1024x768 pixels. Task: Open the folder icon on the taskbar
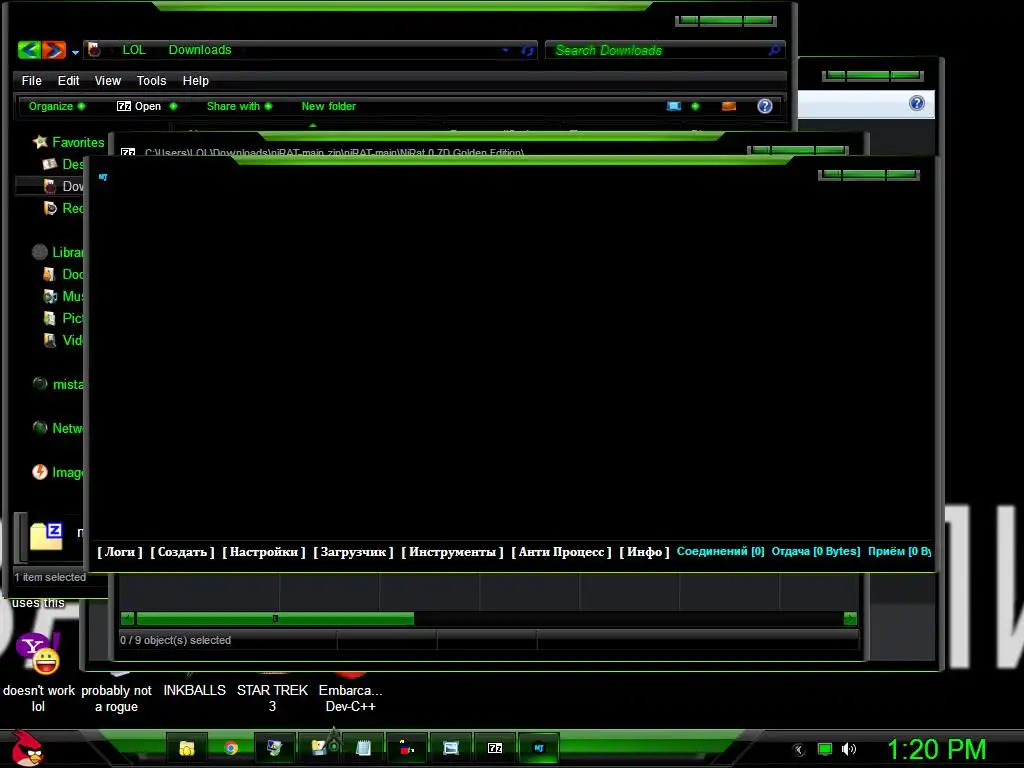pos(187,748)
